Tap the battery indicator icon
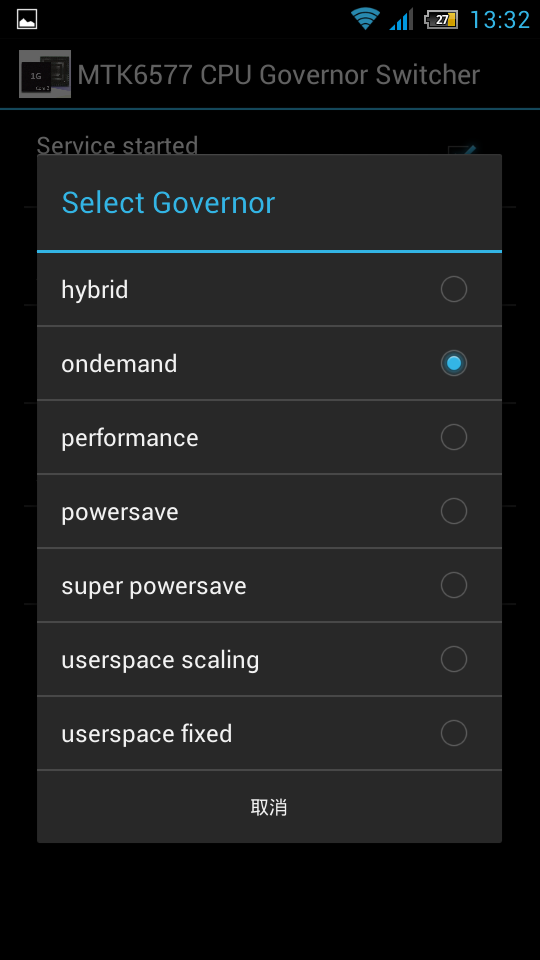 (x=441, y=20)
